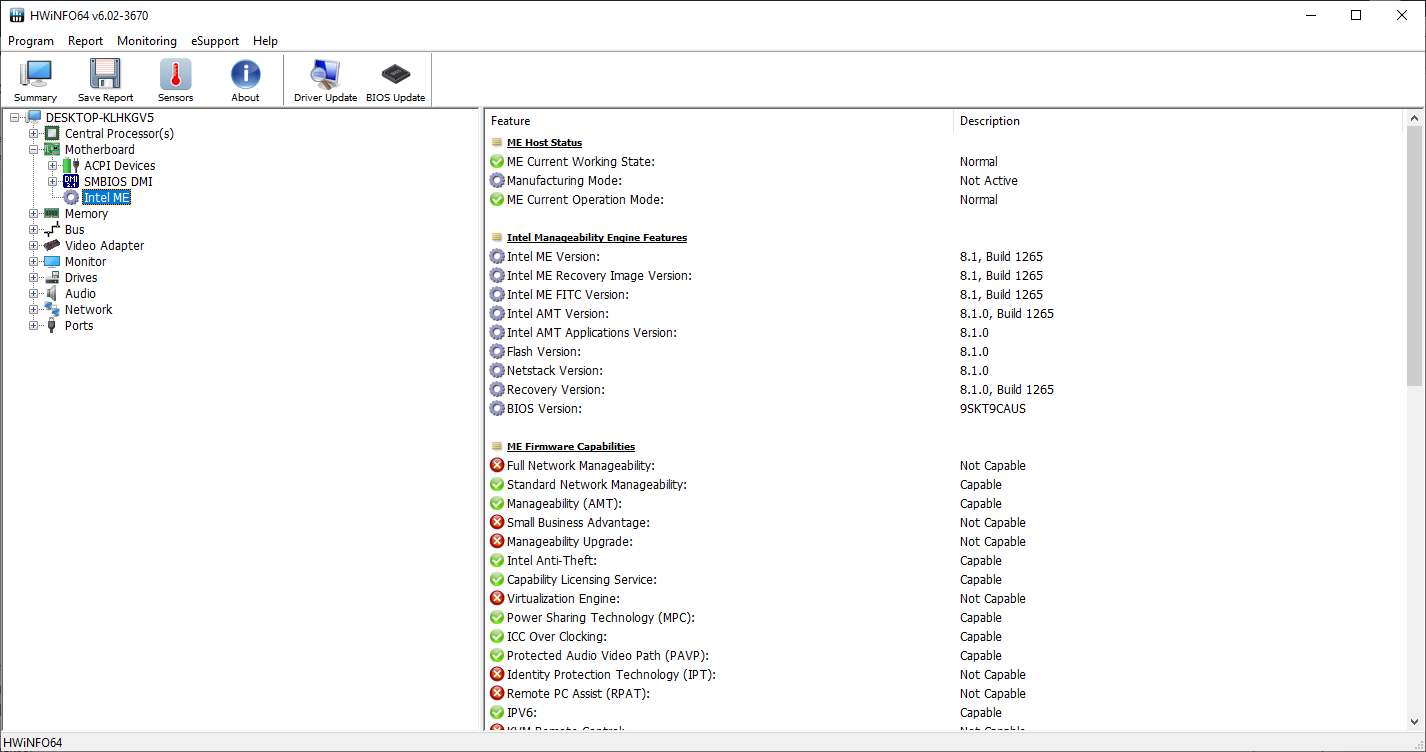Image resolution: width=1426 pixels, height=752 pixels.
Task: Click the scrollbar down arrow
Action: pyautogui.click(x=1414, y=720)
